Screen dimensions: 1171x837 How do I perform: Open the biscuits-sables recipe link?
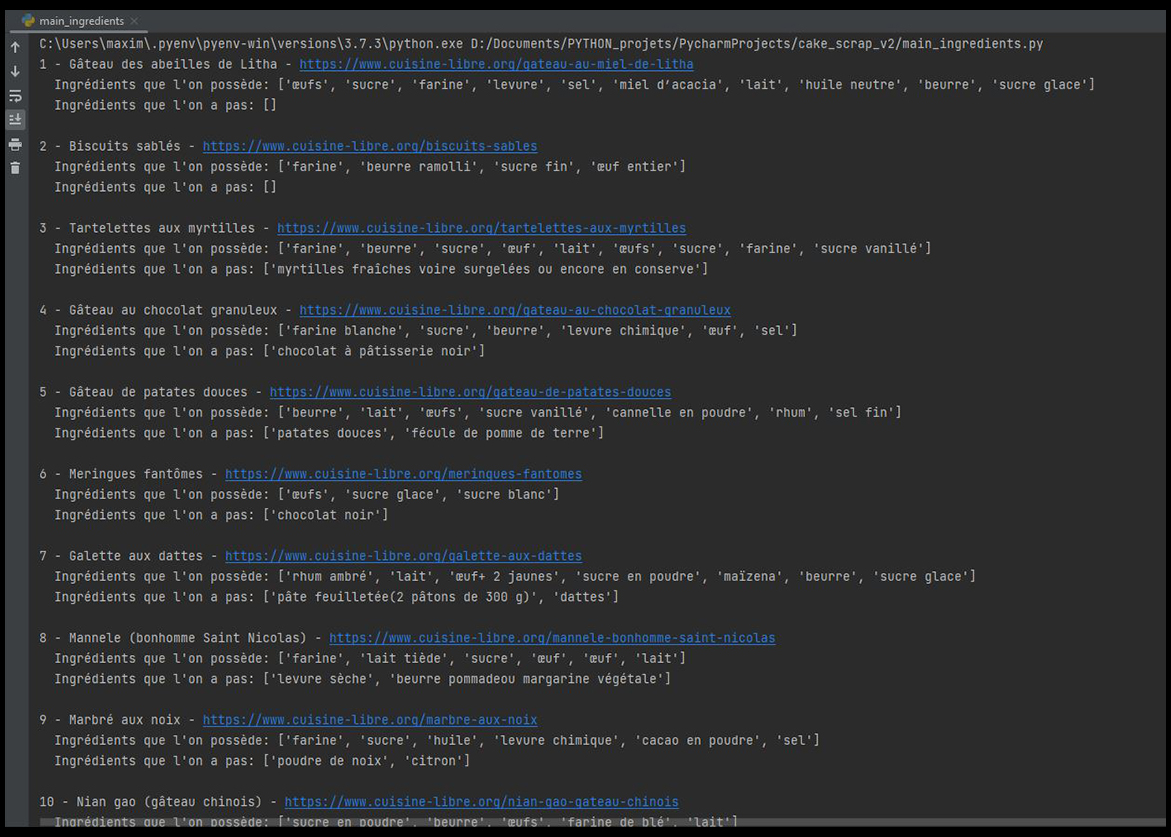369,146
